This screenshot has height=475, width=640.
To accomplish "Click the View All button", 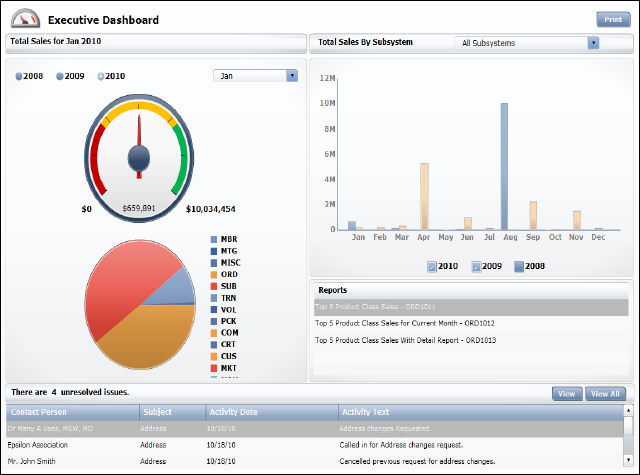I will click(605, 394).
